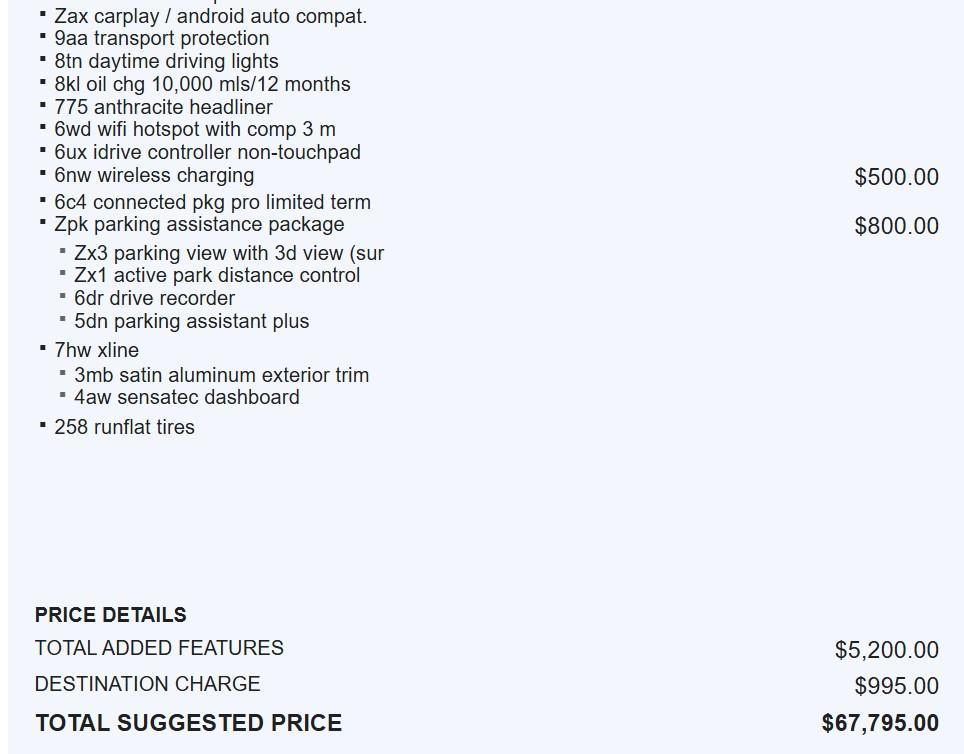Click the 8tn daytime driving lights entry
Viewport: 964px width, 754px height.
click(166, 61)
